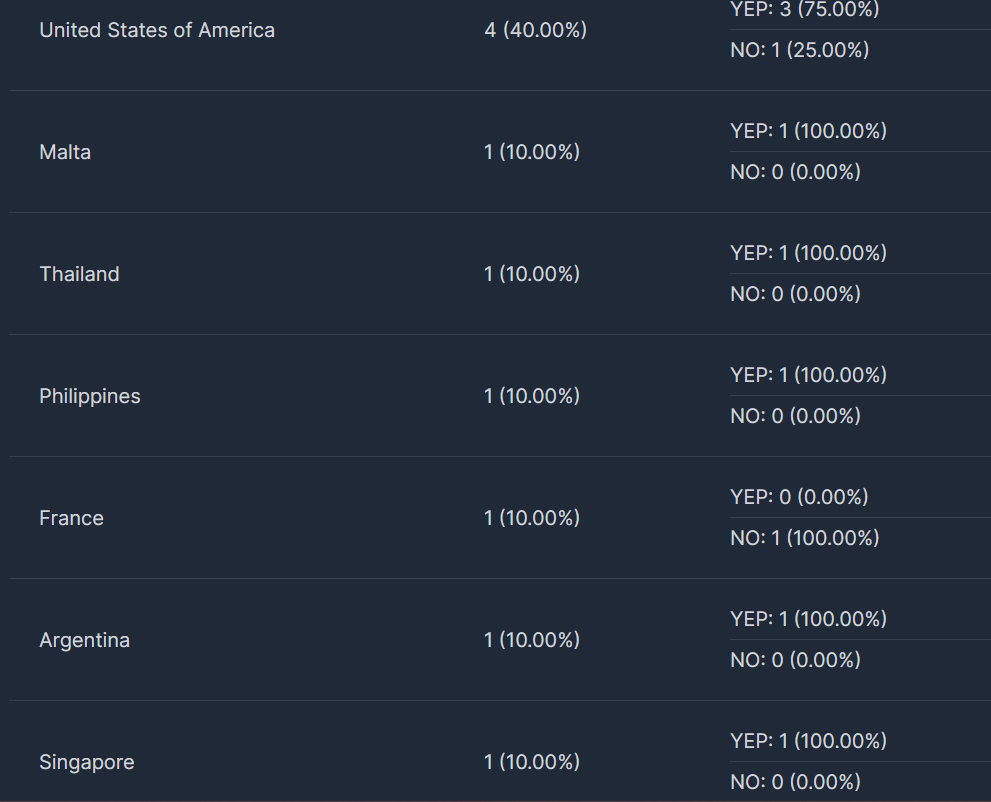Viewport: 991px width, 802px height.
Task: Click the Malta country name
Action: click(x=65, y=152)
